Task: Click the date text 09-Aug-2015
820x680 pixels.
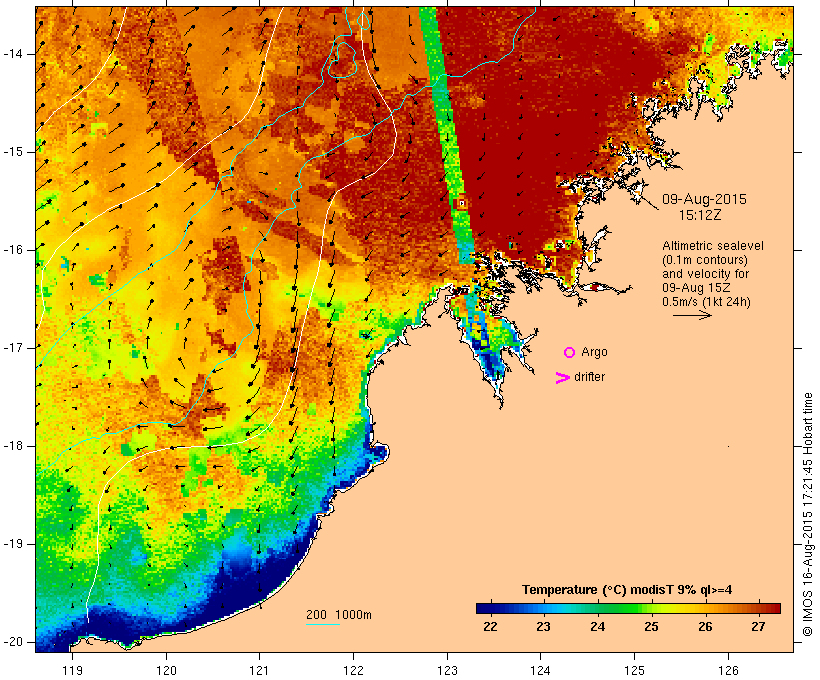Action: click(x=704, y=199)
